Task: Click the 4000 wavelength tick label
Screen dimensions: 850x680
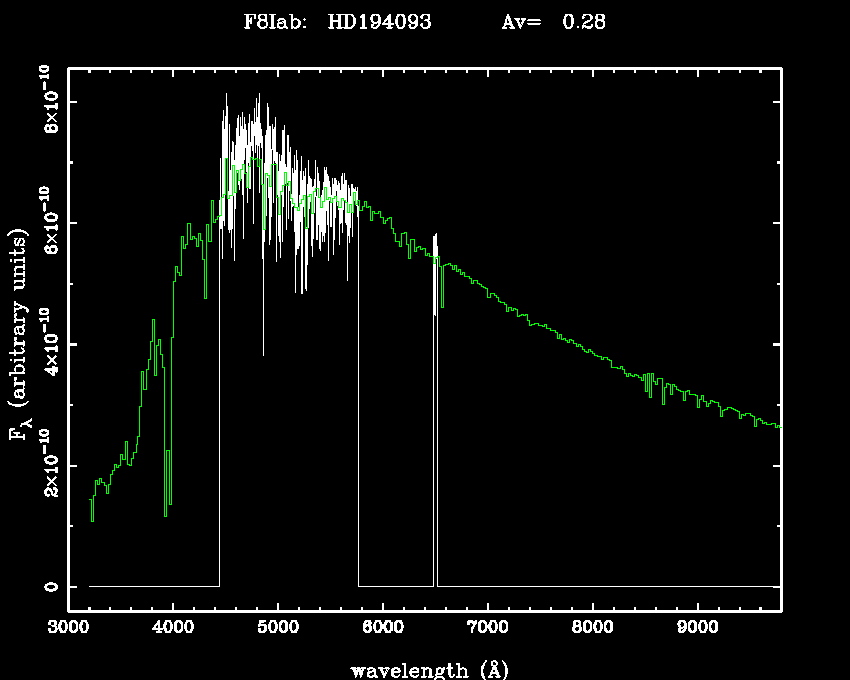Action: pos(173,628)
